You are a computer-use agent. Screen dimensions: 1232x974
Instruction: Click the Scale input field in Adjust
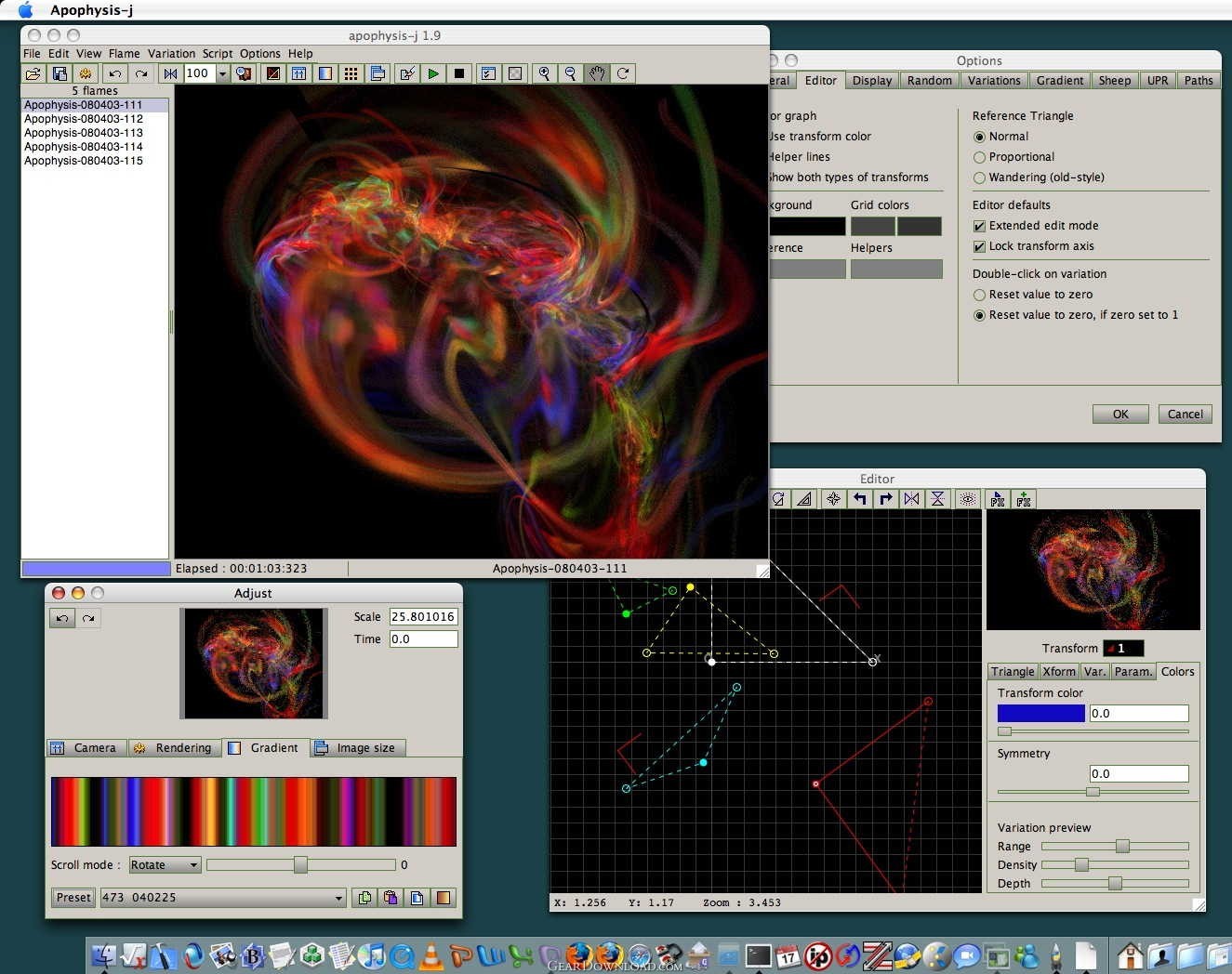(x=423, y=616)
